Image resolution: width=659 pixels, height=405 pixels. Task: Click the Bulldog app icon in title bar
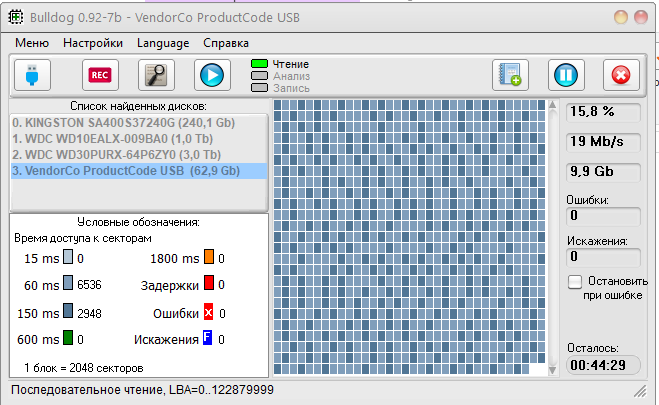coord(16,17)
